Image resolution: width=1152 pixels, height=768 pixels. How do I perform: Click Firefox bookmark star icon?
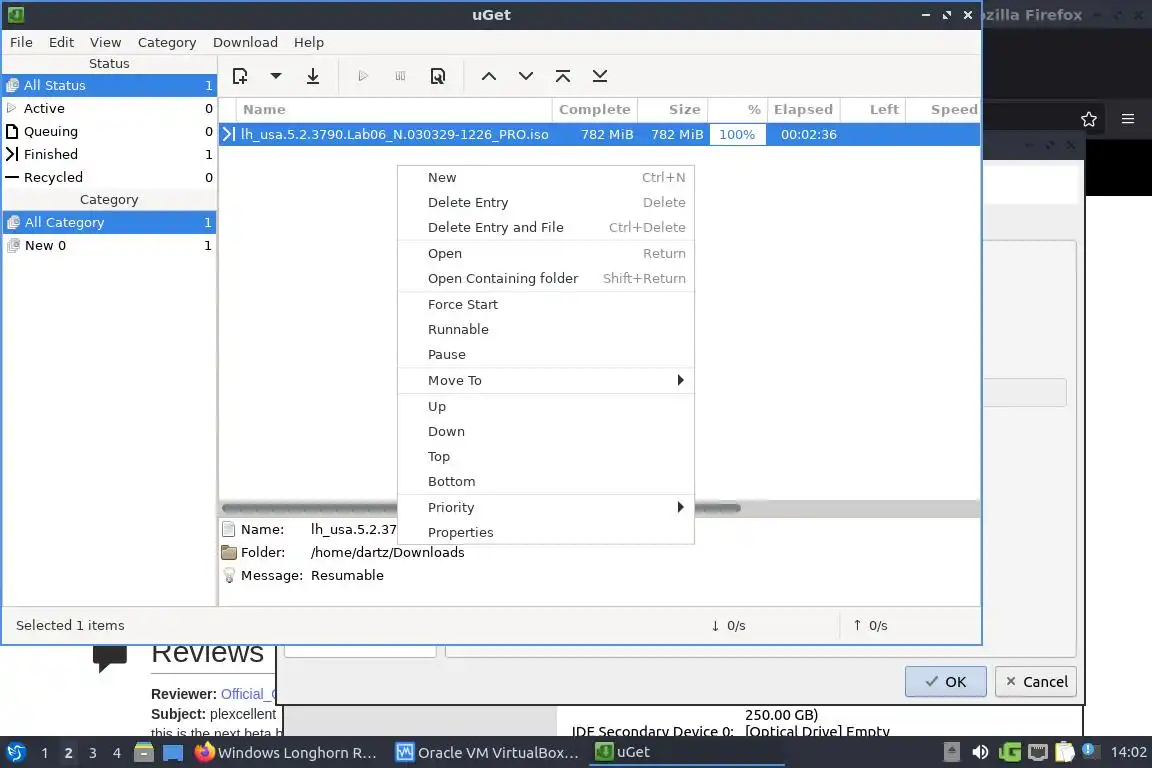[x=1089, y=119]
